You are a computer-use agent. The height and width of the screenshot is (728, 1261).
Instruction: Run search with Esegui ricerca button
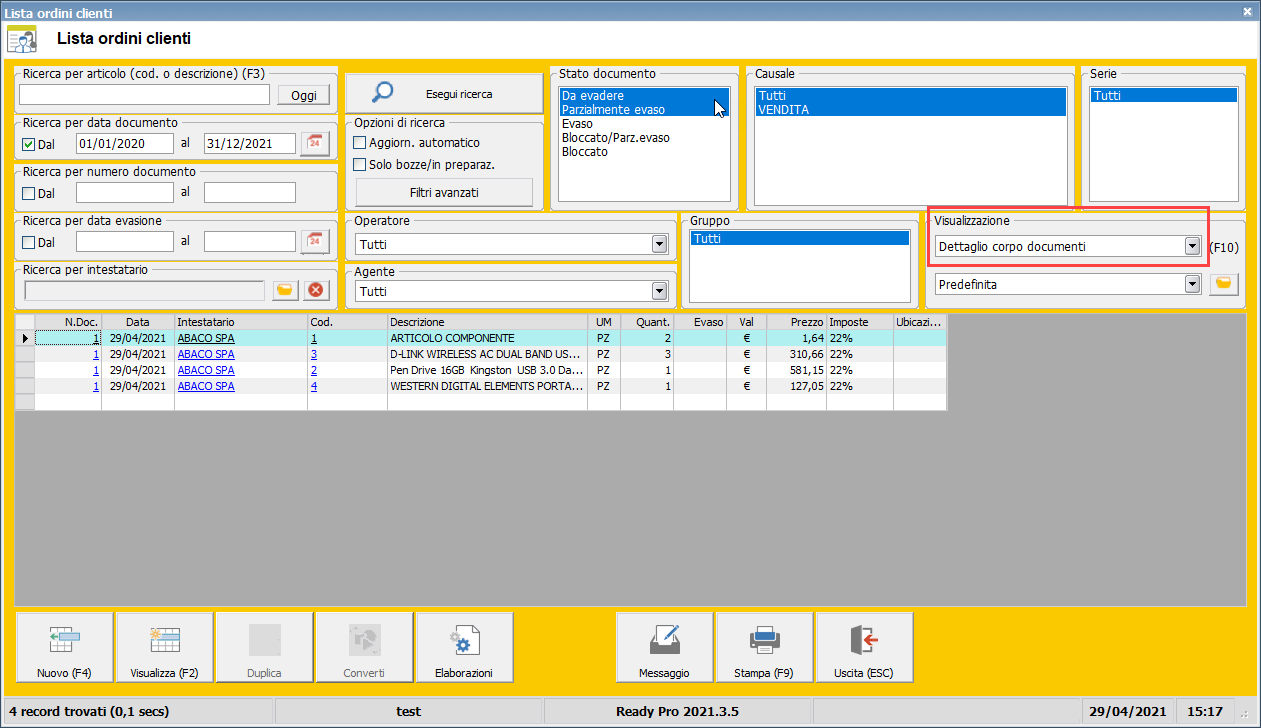point(444,94)
